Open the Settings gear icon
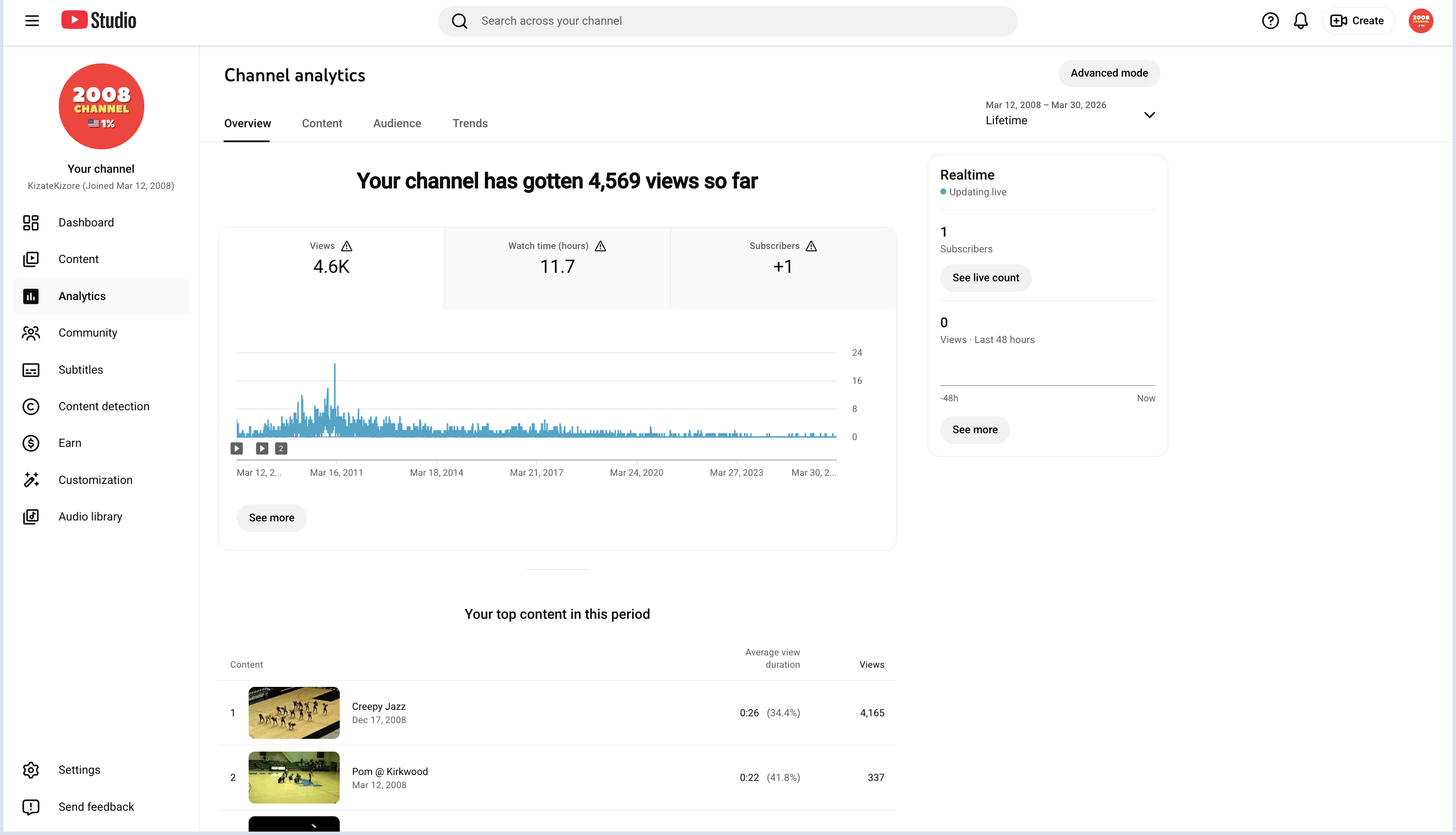The height and width of the screenshot is (835, 1456). pos(31,770)
